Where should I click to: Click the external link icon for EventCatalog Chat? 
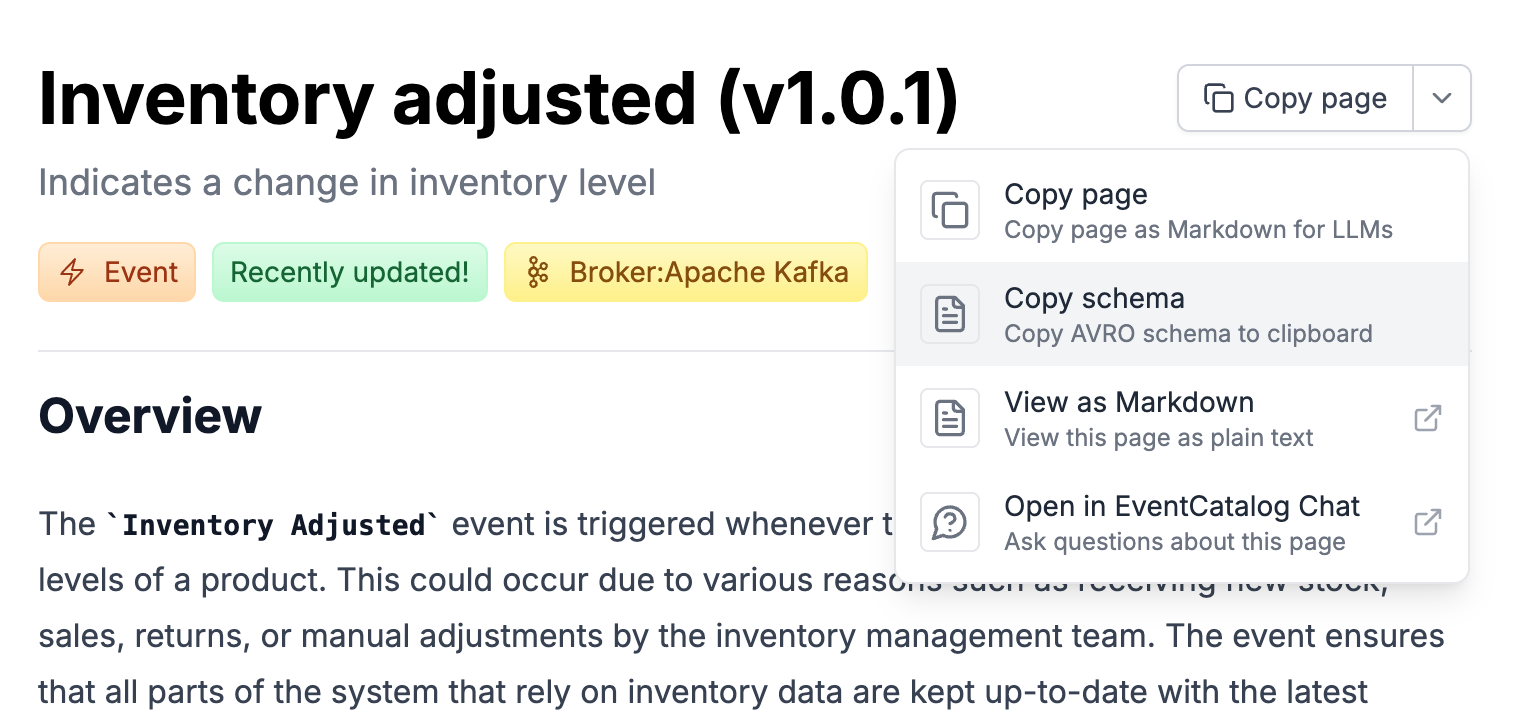[x=1428, y=521]
